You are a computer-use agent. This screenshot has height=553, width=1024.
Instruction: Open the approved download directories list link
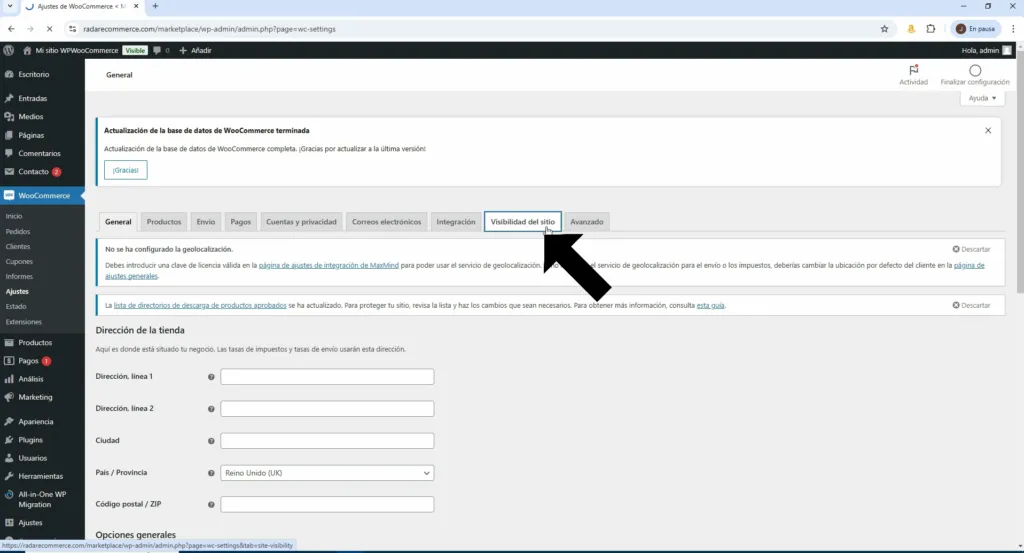[200, 306]
